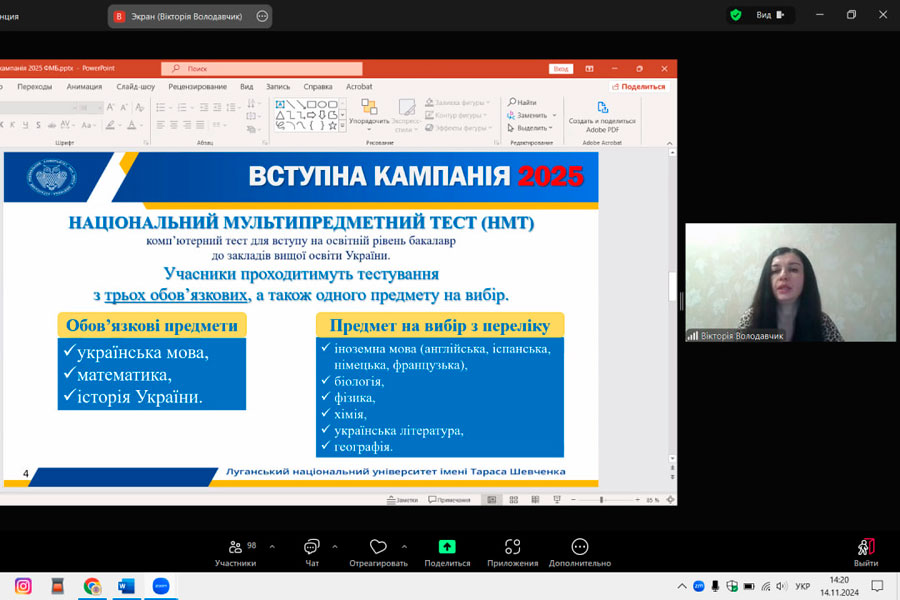
Task: Open Instagram from the Windows taskbar
Action: (x=23, y=586)
